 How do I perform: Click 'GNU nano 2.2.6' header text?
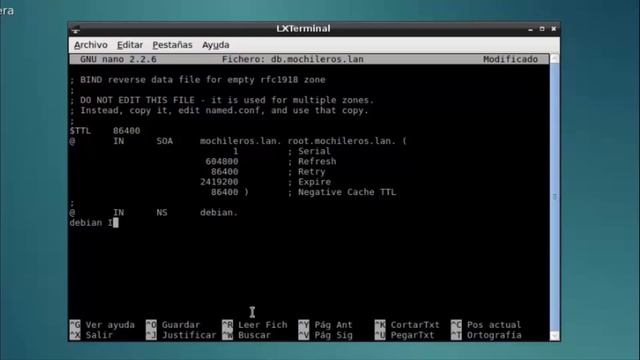pos(118,59)
